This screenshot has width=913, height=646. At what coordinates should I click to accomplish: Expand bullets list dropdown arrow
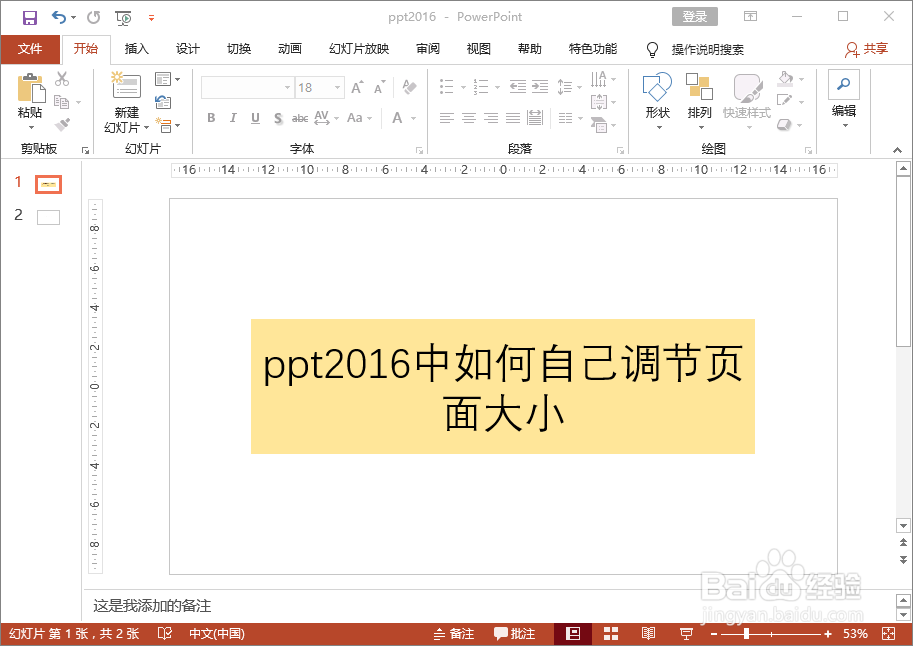click(x=463, y=87)
